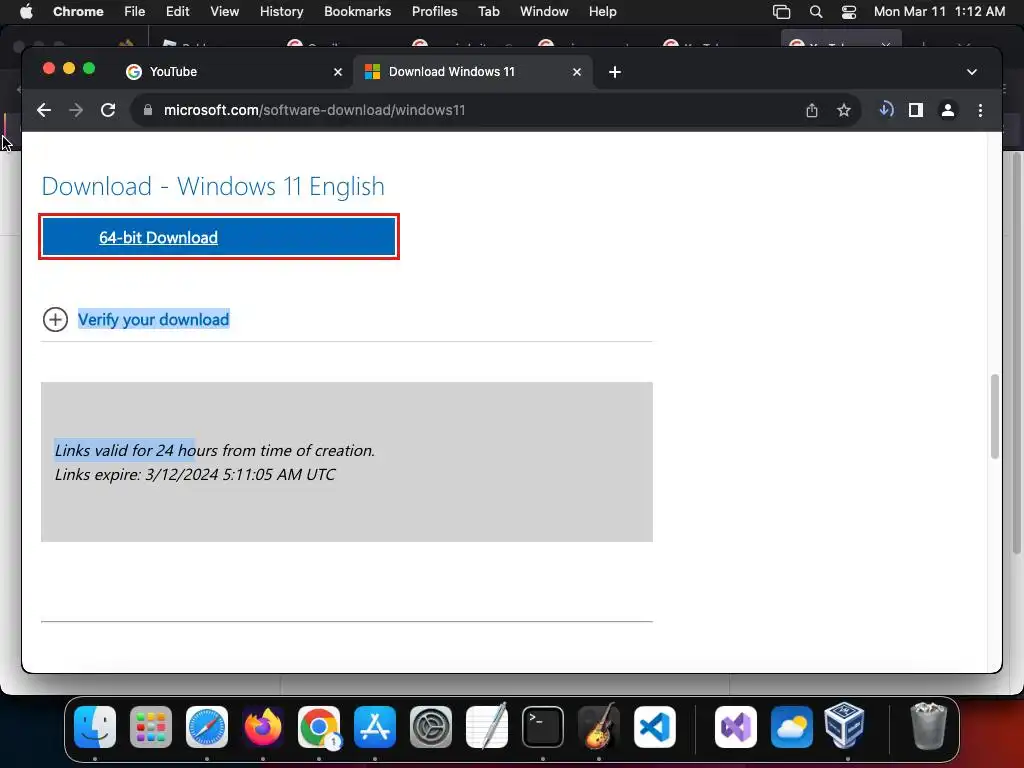
Task: Launch GarageBand from the dock
Action: (599, 726)
